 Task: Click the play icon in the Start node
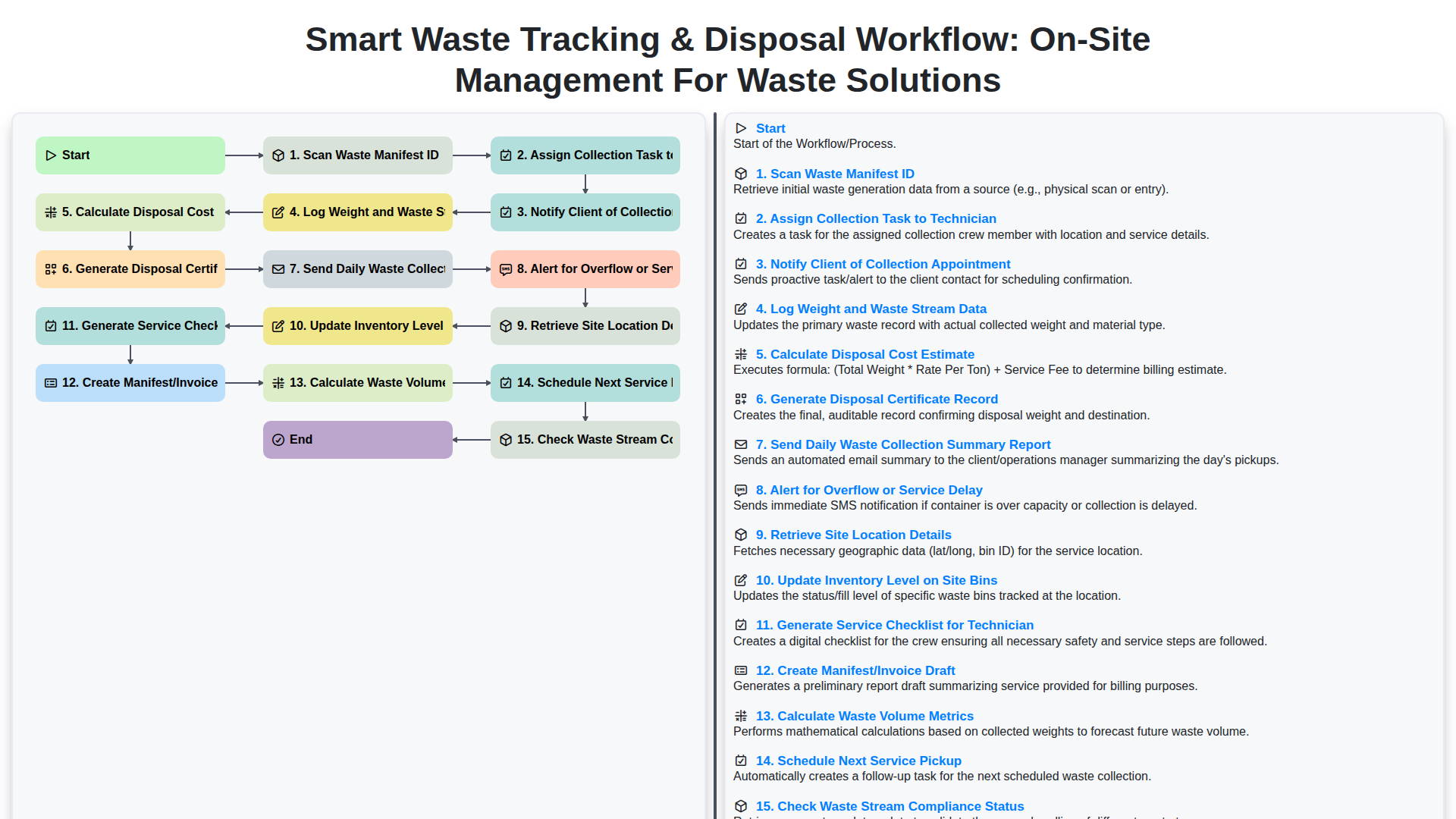(x=52, y=155)
